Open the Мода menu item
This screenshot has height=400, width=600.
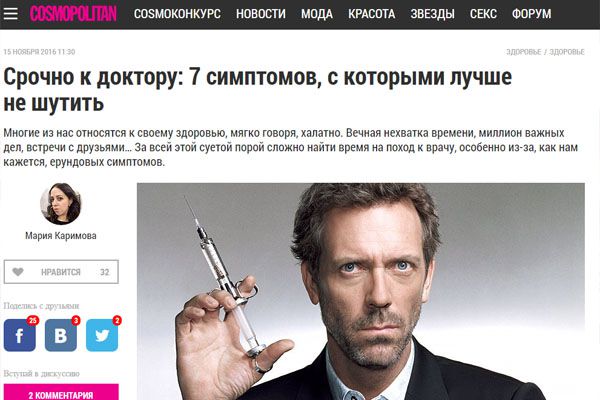coord(317,14)
